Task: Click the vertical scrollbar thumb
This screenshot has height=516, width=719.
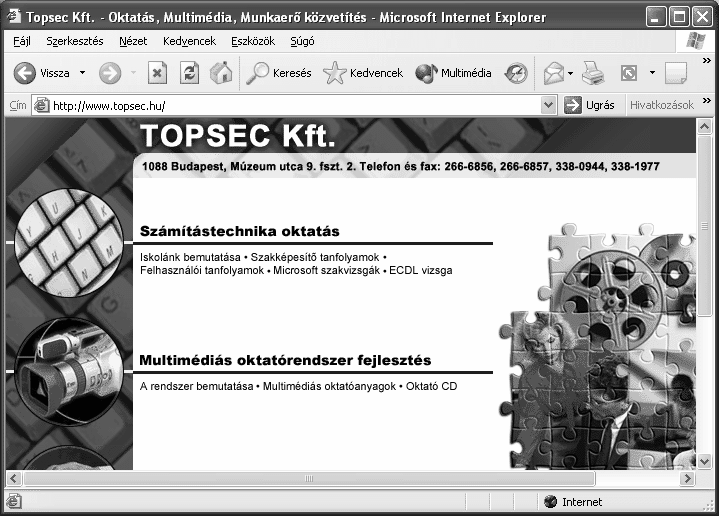Action: pyautogui.click(x=705, y=225)
